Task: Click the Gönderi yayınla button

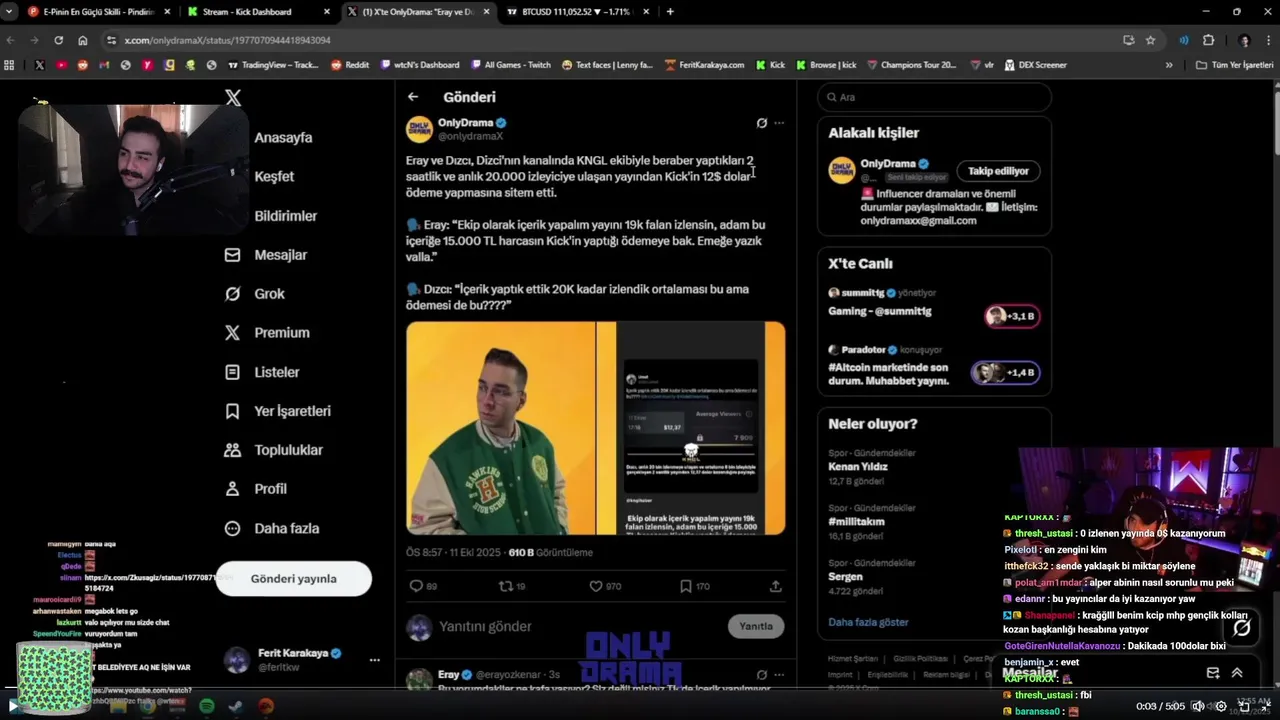Action: 294,578
